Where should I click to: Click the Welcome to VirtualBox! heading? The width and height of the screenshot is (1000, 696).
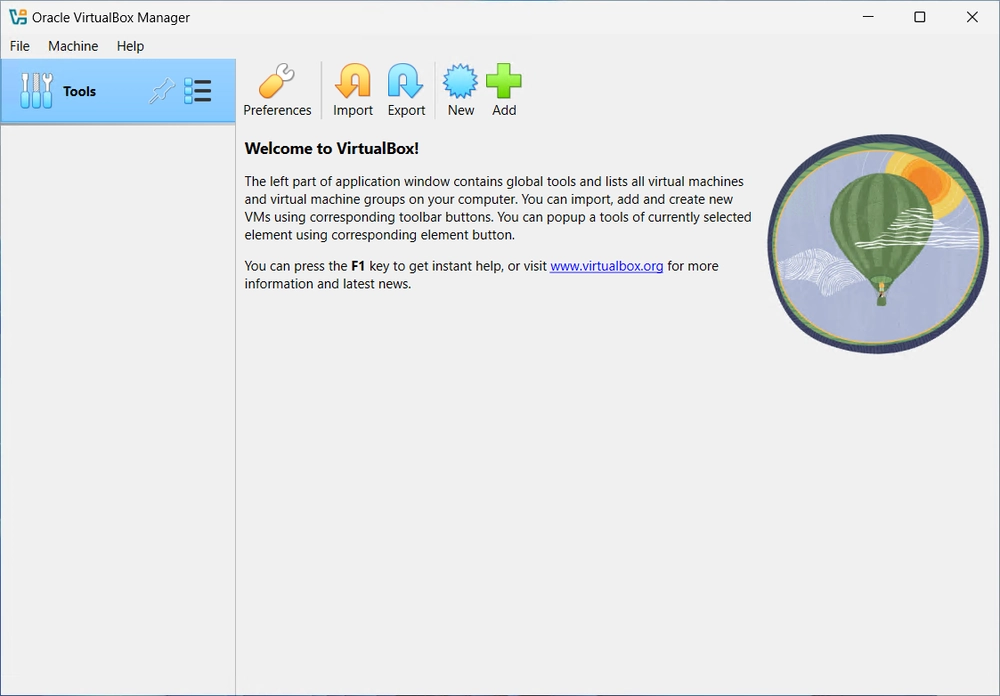(x=332, y=149)
